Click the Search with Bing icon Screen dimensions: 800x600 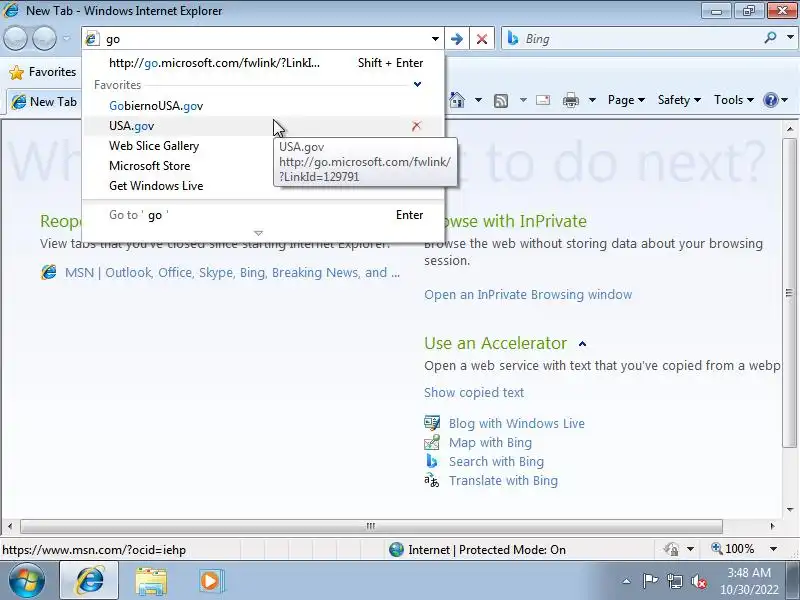(432, 461)
